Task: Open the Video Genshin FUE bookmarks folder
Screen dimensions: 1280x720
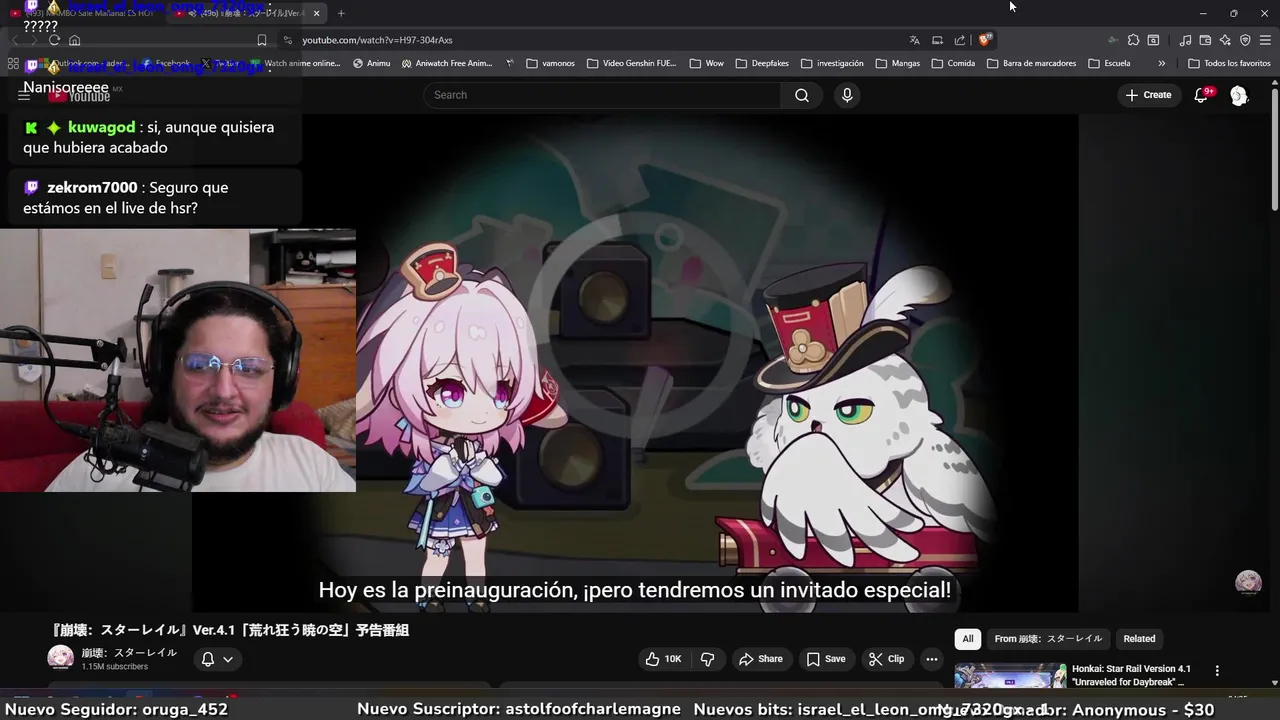Action: (631, 63)
